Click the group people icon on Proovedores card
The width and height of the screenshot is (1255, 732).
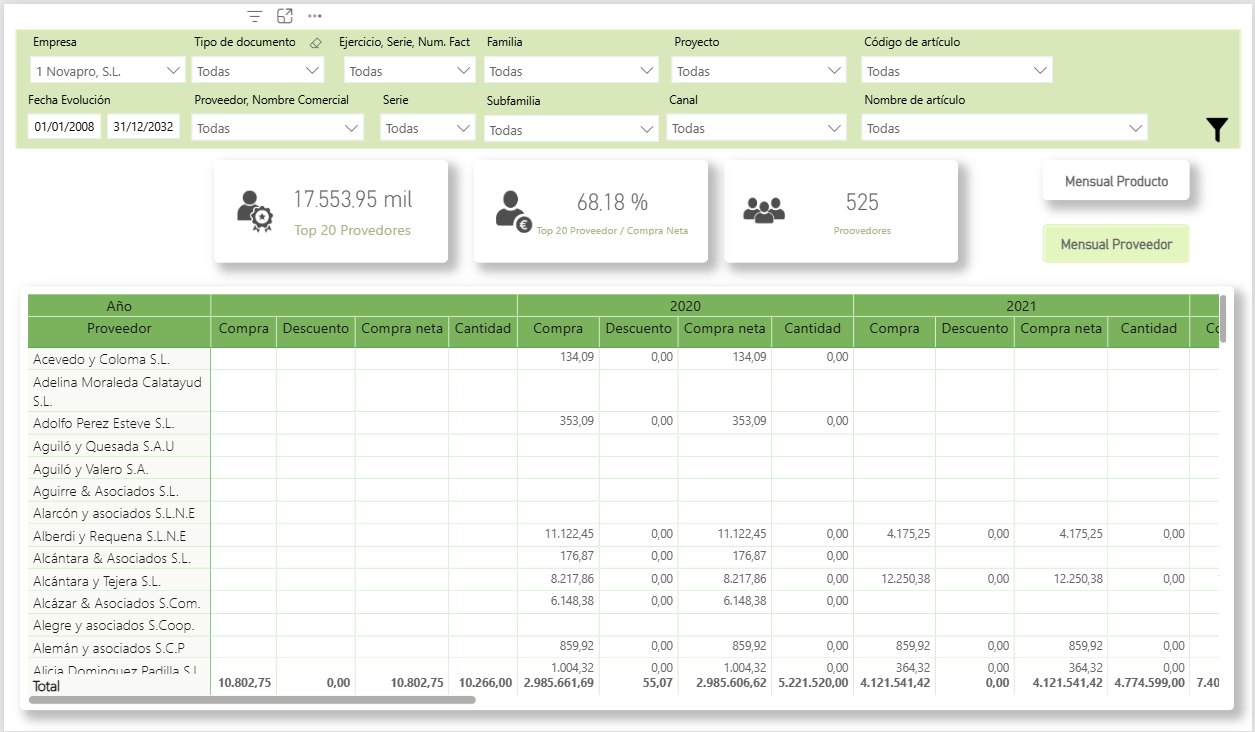point(764,209)
